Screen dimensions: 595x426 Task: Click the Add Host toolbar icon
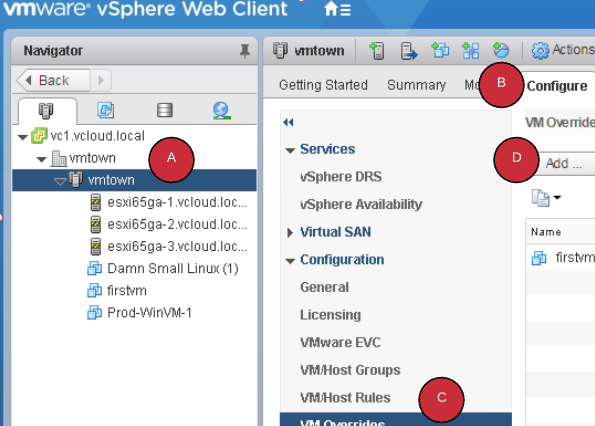[376, 51]
